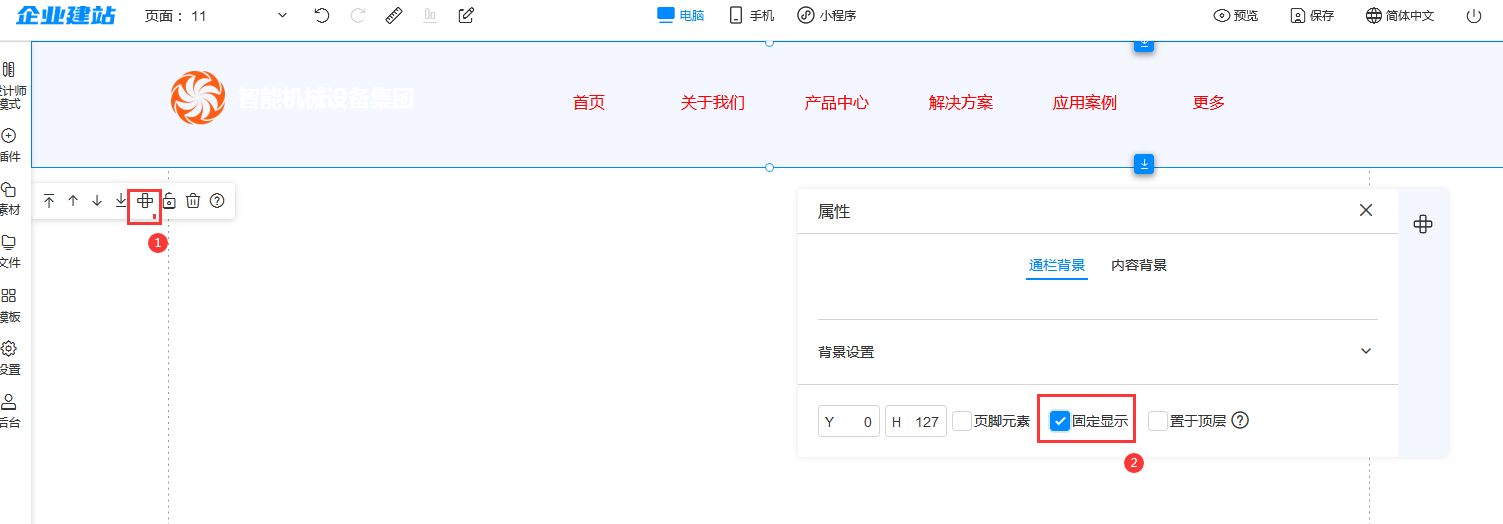Image resolution: width=1503 pixels, height=524 pixels.
Task: Move element to top with first arrow icon
Action: [x=49, y=201]
